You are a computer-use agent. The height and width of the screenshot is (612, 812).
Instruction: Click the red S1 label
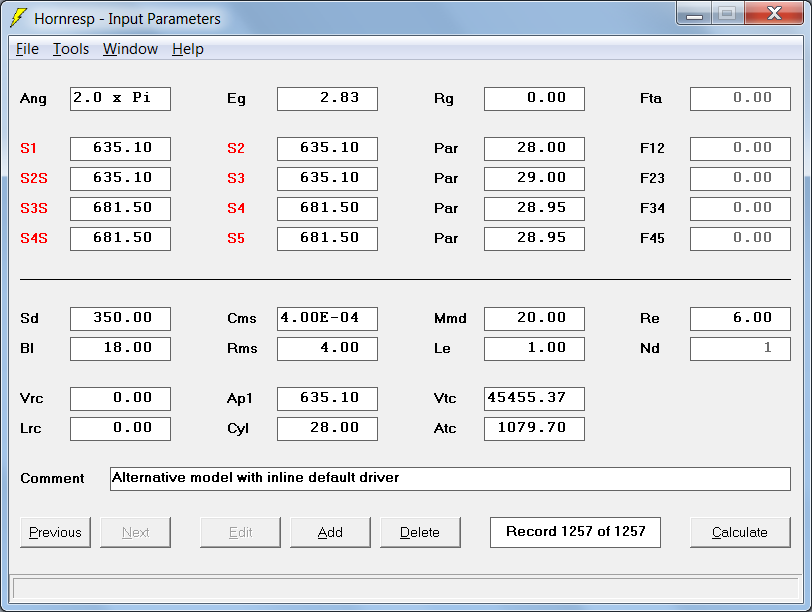(x=28, y=149)
